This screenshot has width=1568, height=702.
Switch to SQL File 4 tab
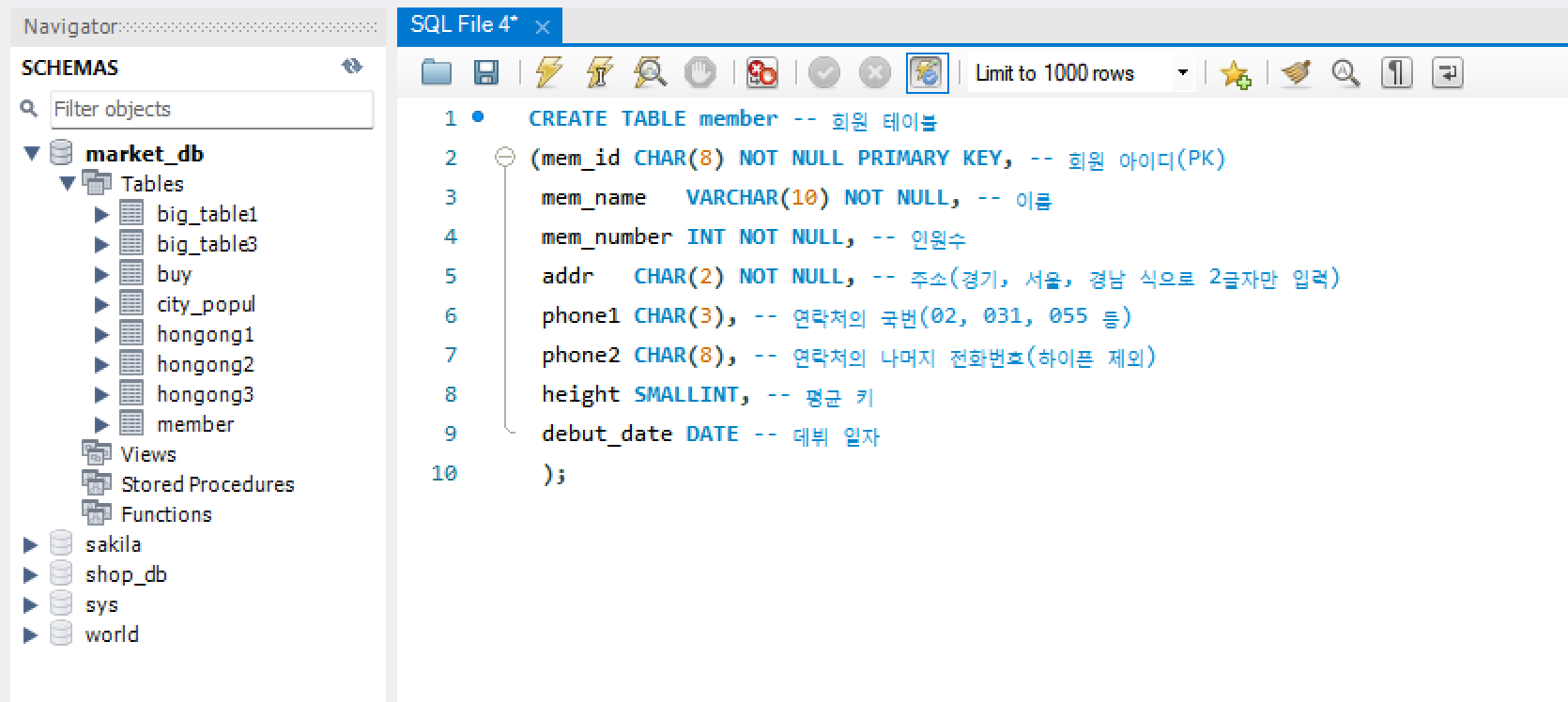(x=464, y=24)
